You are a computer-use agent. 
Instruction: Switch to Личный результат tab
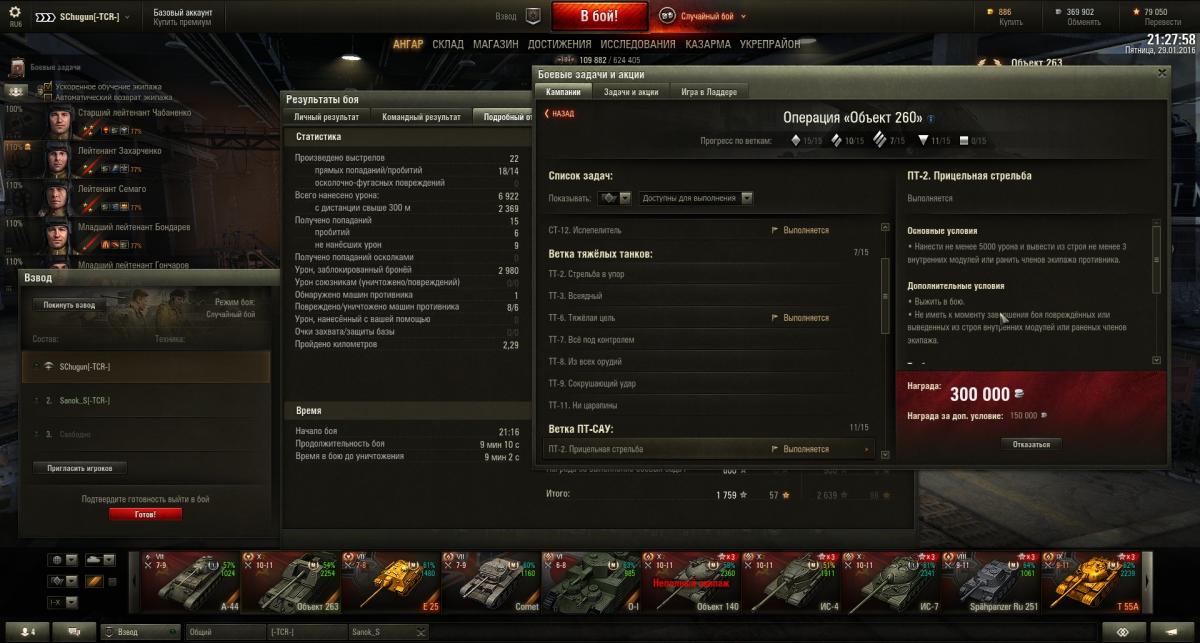point(327,117)
